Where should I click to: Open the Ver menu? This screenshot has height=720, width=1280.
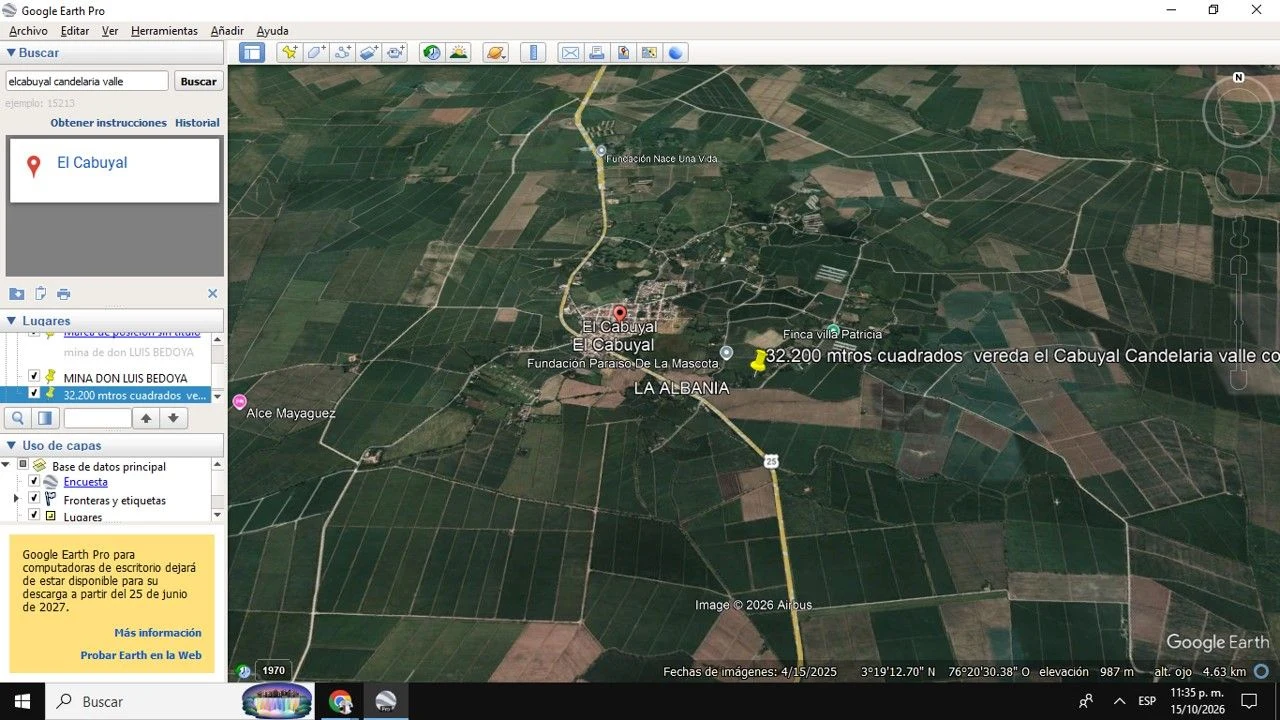110,31
